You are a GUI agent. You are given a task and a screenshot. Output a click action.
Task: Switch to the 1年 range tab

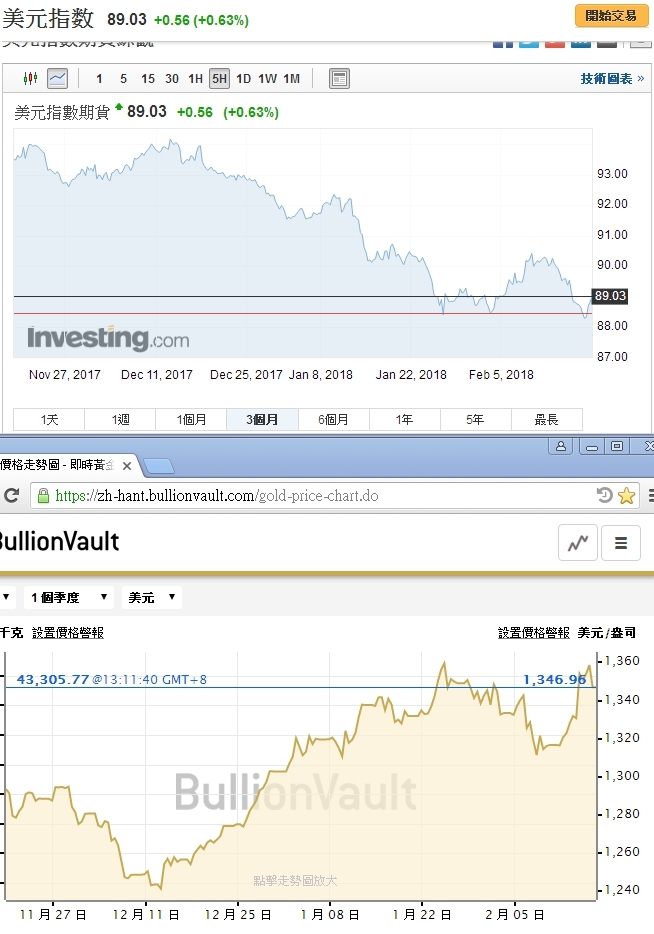click(x=404, y=420)
